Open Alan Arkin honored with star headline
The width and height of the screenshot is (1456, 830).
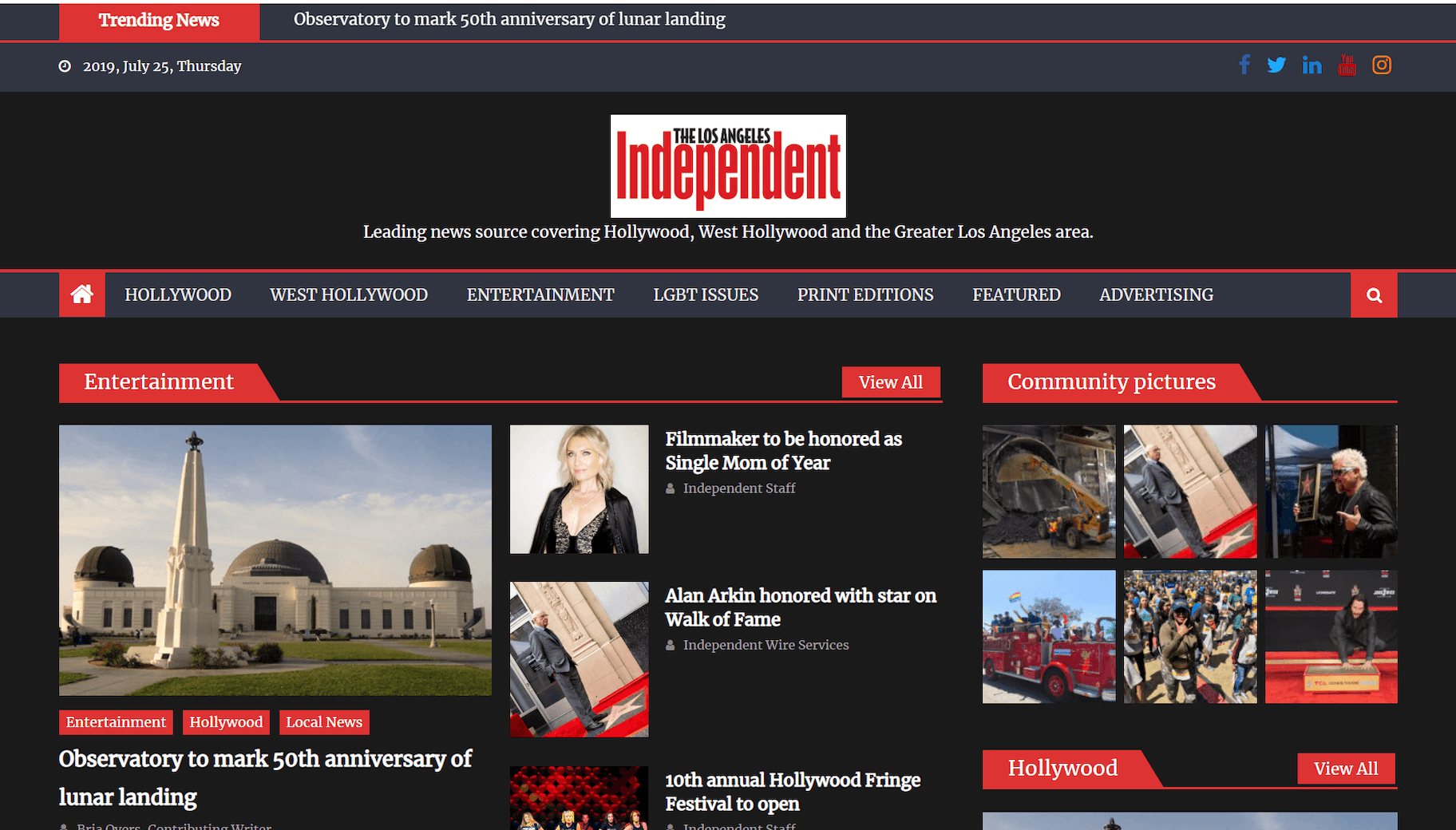pyautogui.click(x=801, y=607)
